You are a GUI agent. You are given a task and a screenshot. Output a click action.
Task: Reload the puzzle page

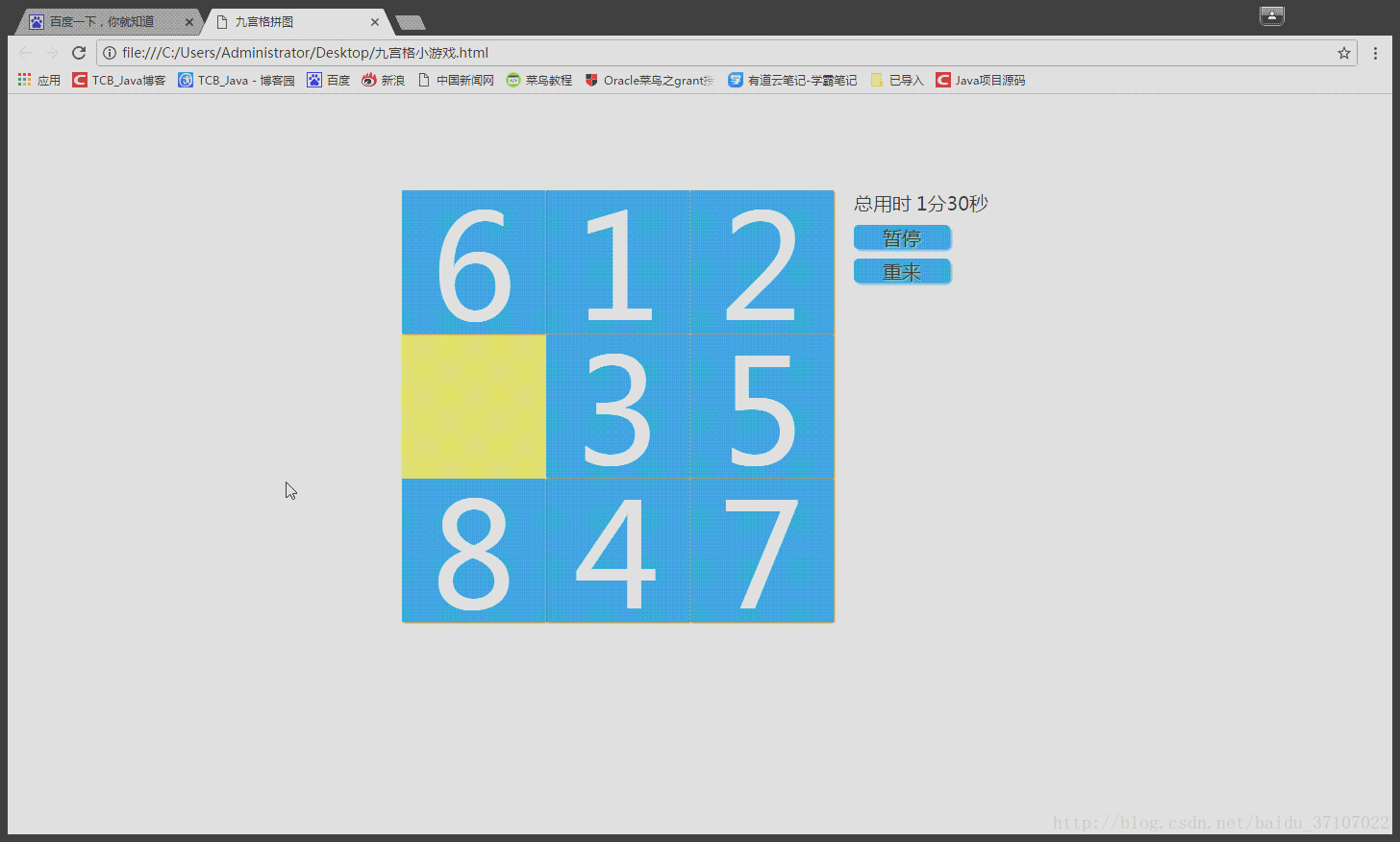coord(79,53)
